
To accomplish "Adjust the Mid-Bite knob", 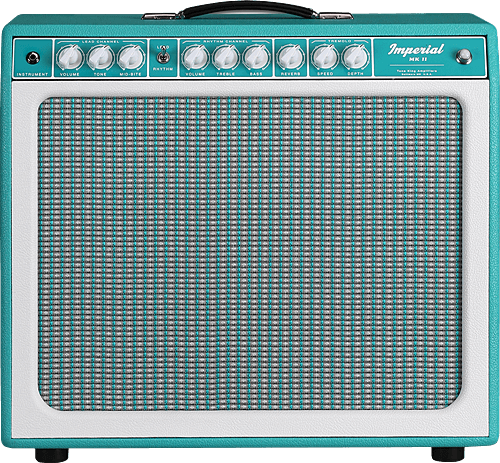I will (x=131, y=57).
